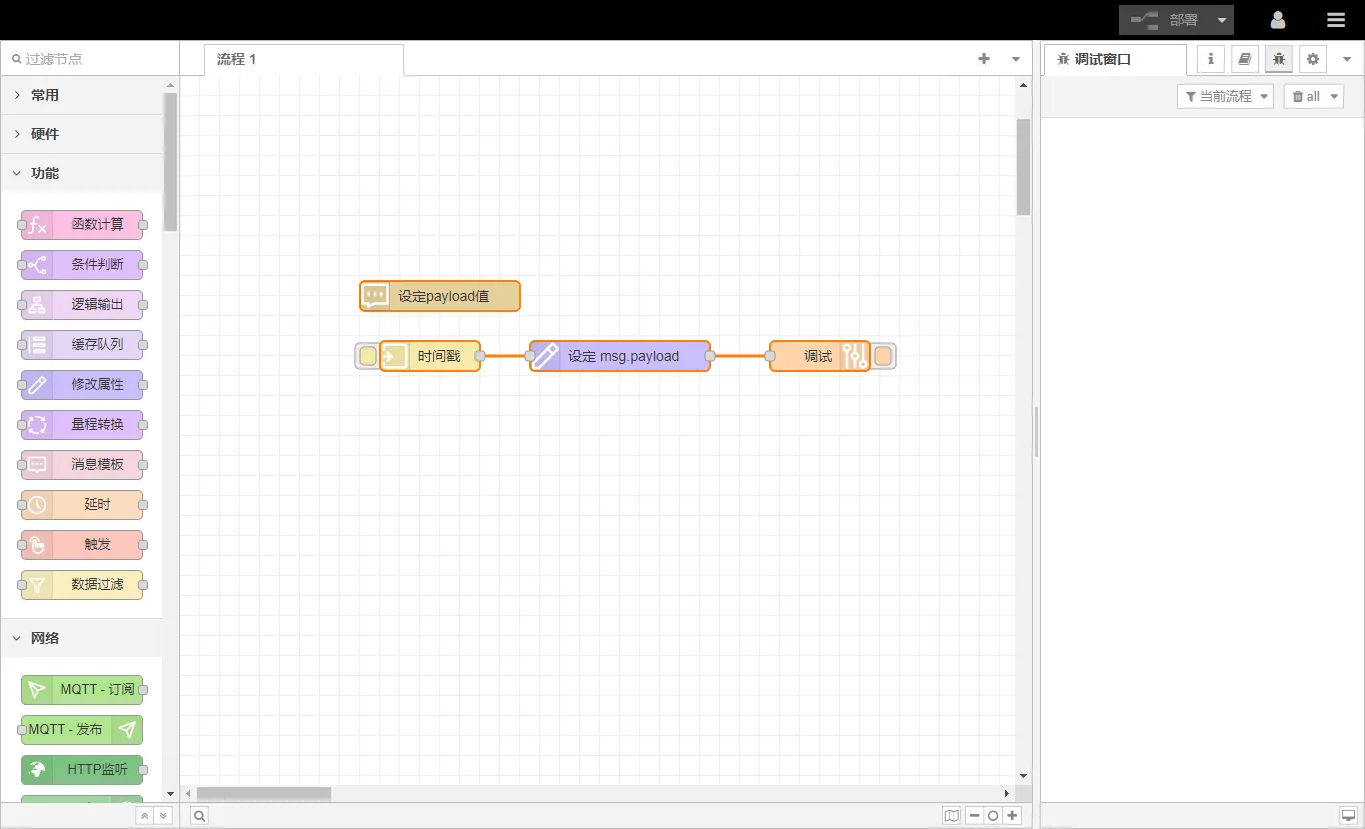Click the zoom out minus button
Image resolution: width=1365 pixels, height=829 pixels.
pos(974,816)
